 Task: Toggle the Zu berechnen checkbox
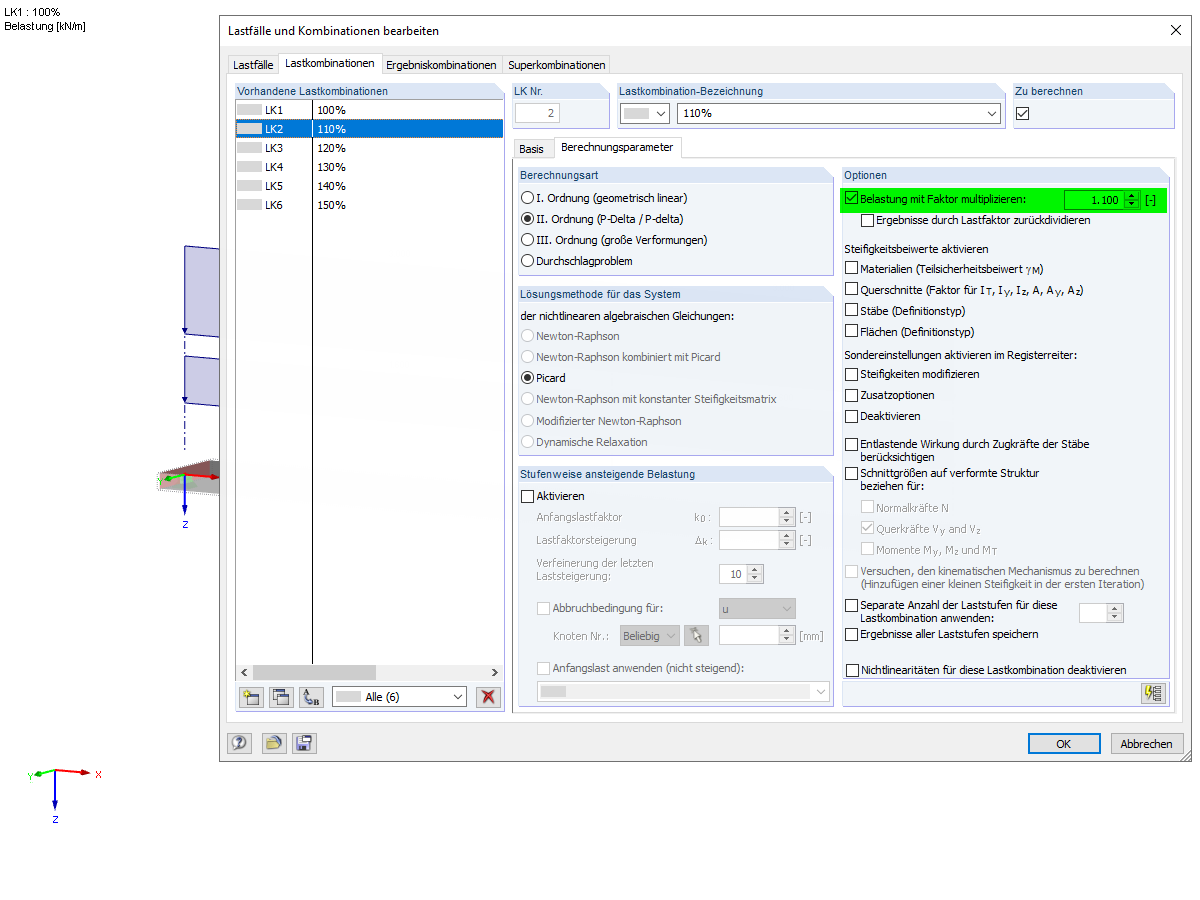point(1022,113)
